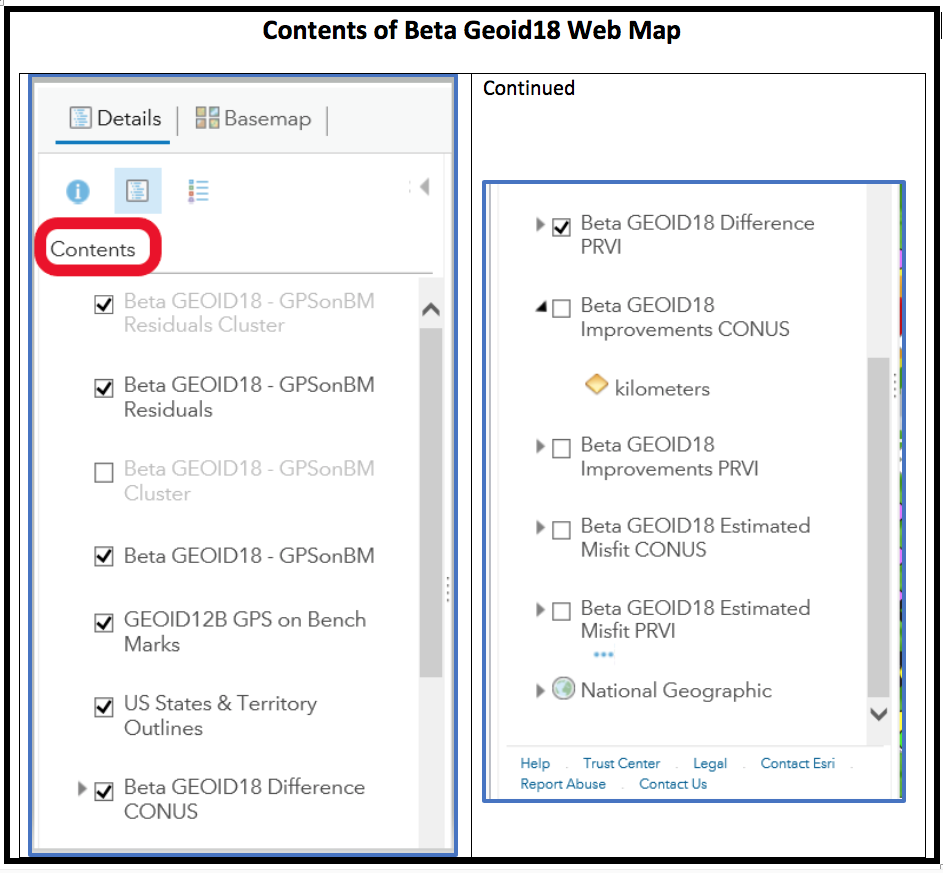Open the more options dots under Misfit PRVI

[603, 655]
